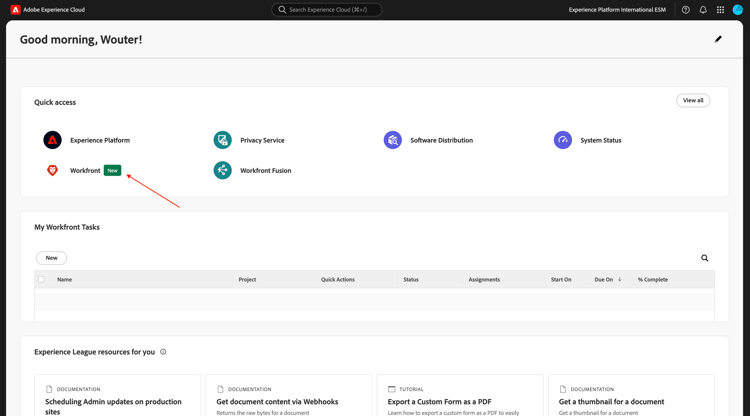750x416 pixels.
Task: Open Get document content via Webhooks
Action: coord(277,402)
